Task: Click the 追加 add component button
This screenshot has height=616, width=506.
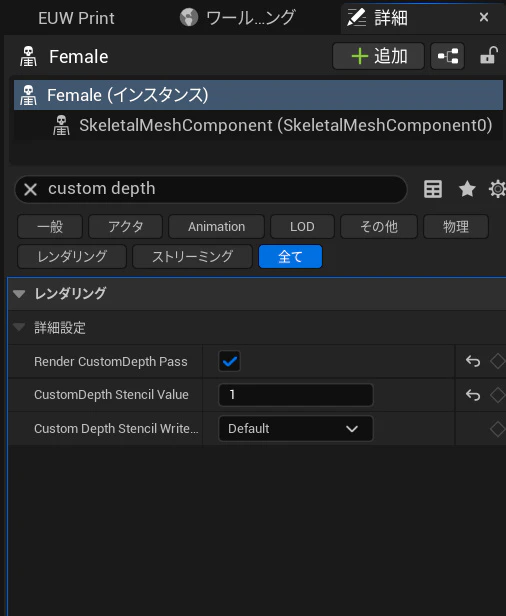Action: [378, 56]
